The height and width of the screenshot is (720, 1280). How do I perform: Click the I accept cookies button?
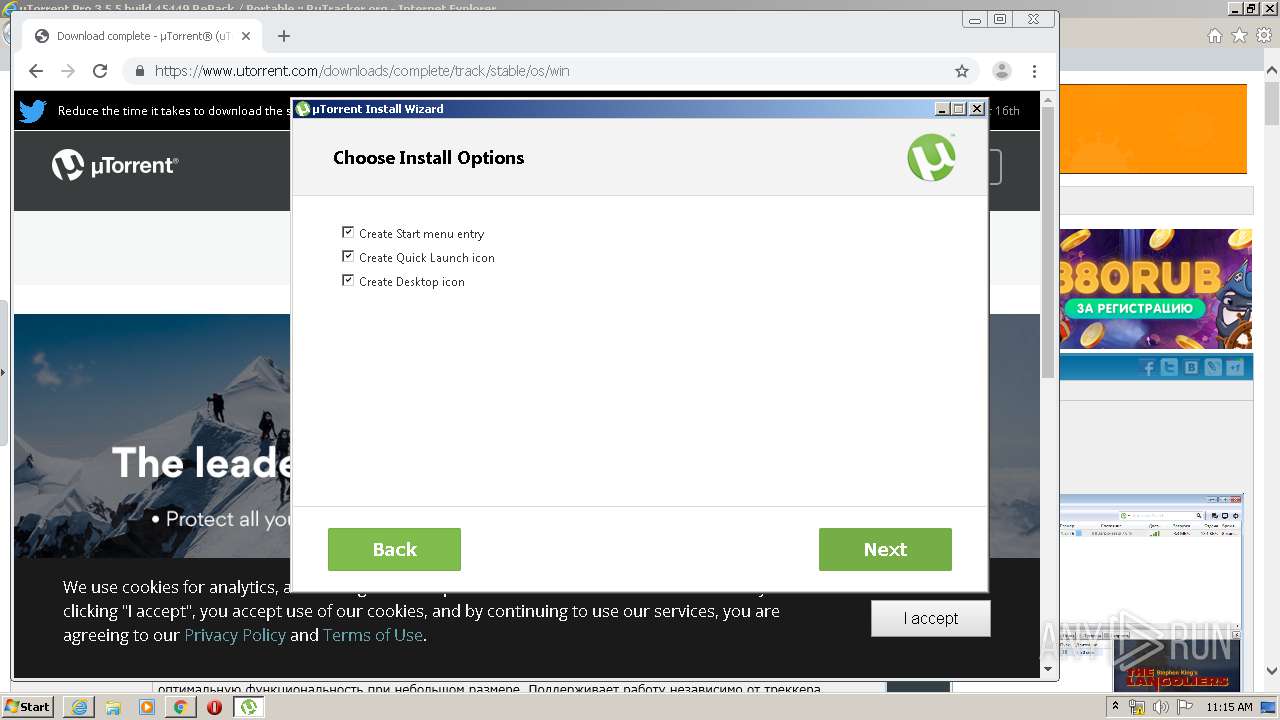pos(931,618)
